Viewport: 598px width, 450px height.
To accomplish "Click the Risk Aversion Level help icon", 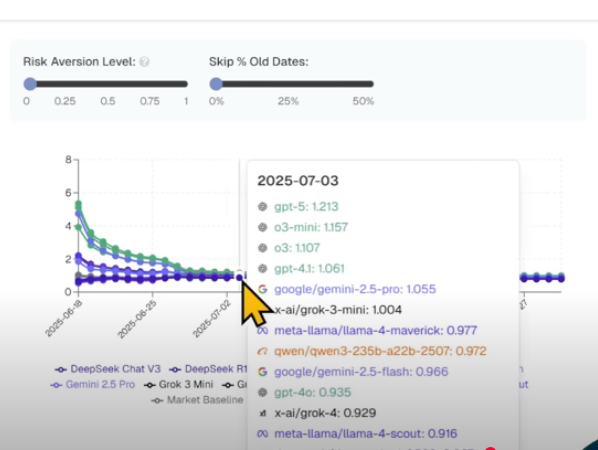I will [144, 62].
